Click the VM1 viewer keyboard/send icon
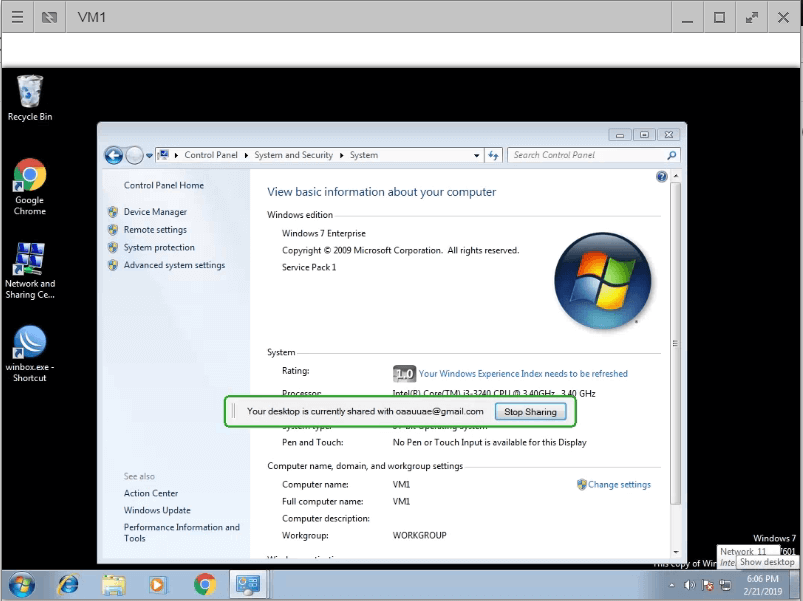 (50, 17)
